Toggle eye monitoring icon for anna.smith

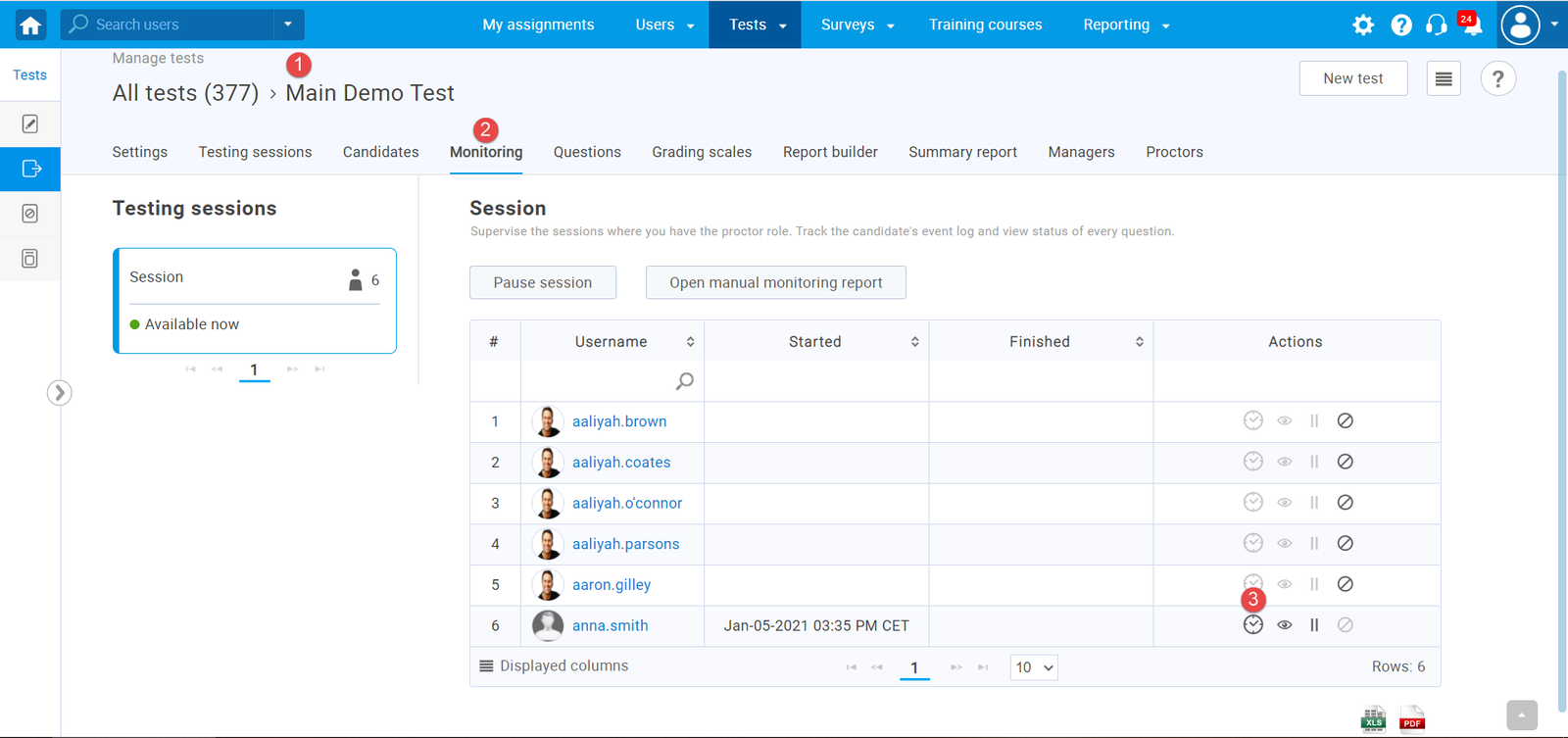[1285, 625]
